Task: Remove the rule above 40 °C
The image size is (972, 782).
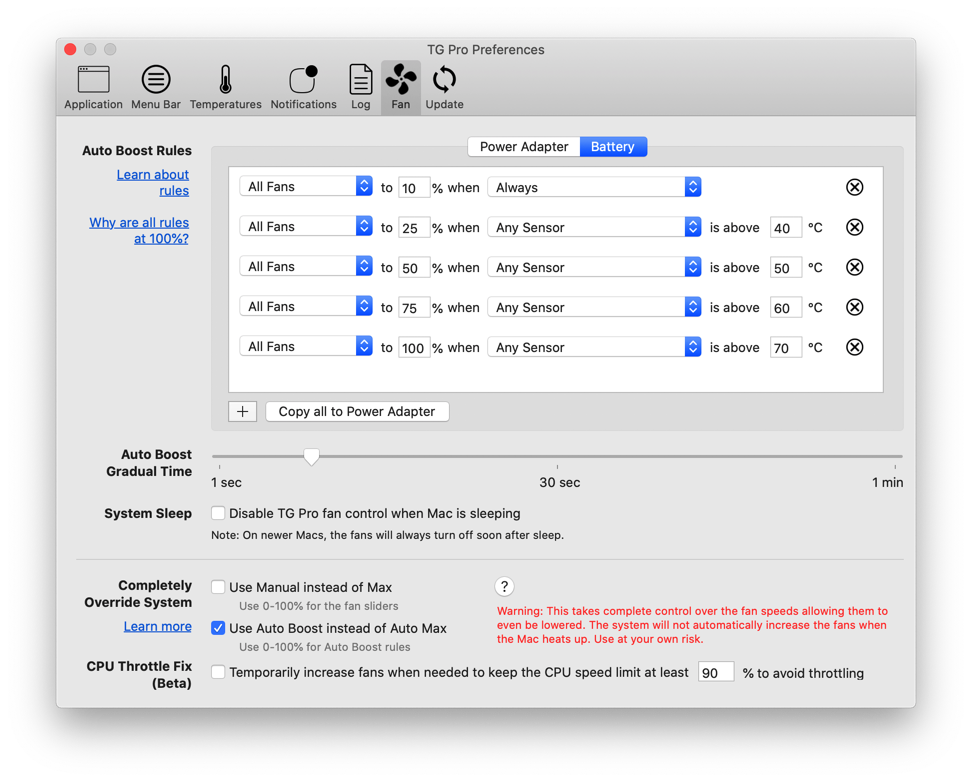Action: [854, 227]
